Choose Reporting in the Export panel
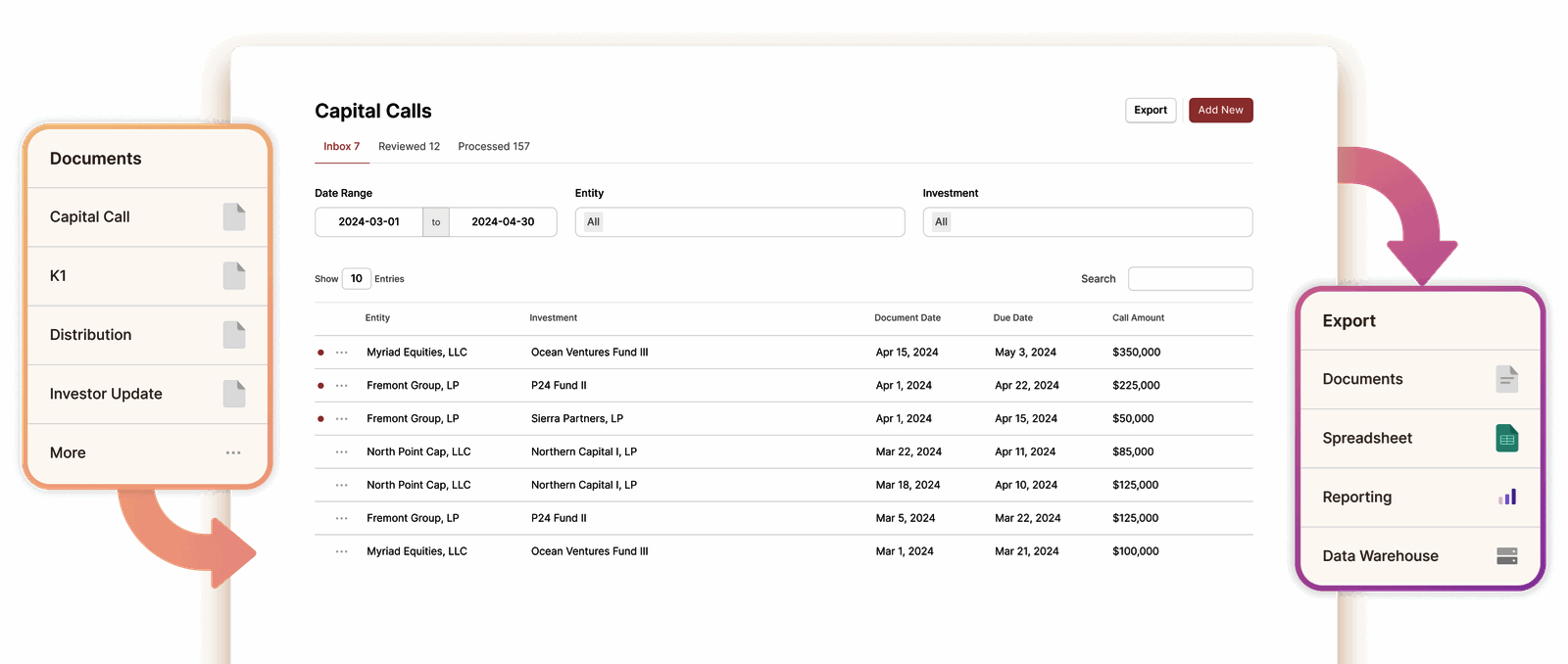Image resolution: width=1568 pixels, height=664 pixels. (1420, 498)
